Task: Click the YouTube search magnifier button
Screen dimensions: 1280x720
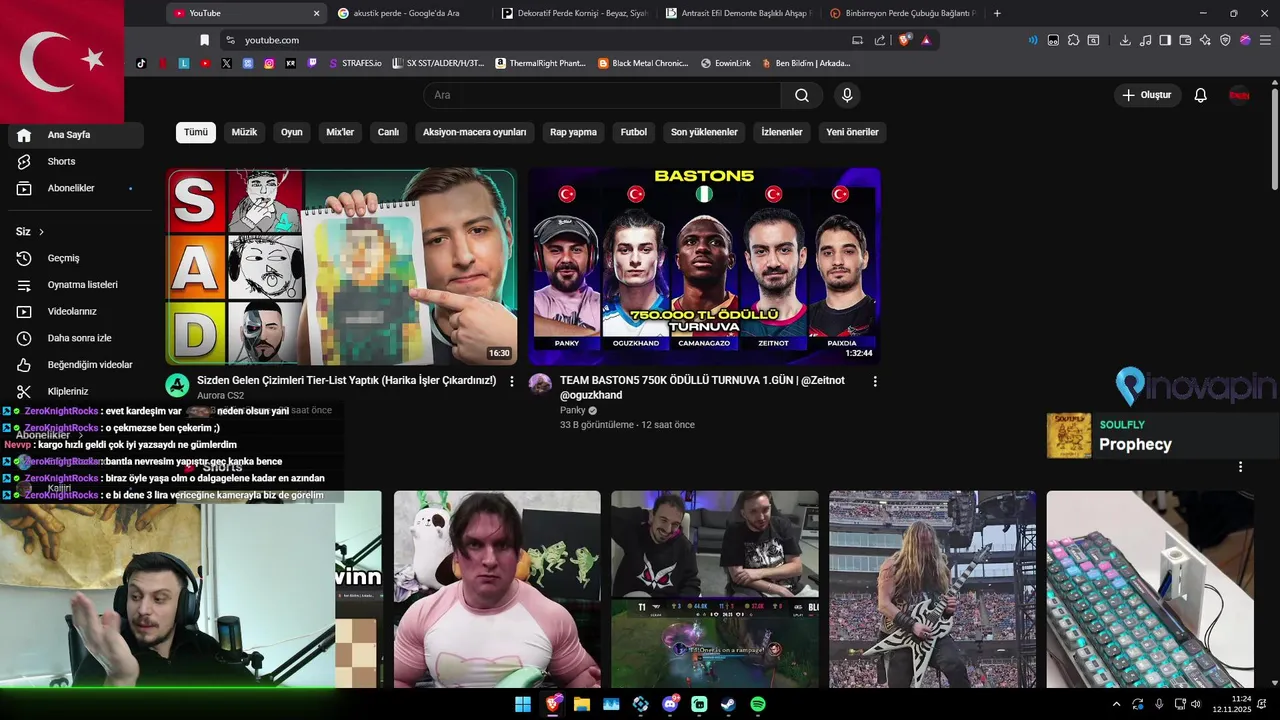Action: click(x=802, y=95)
